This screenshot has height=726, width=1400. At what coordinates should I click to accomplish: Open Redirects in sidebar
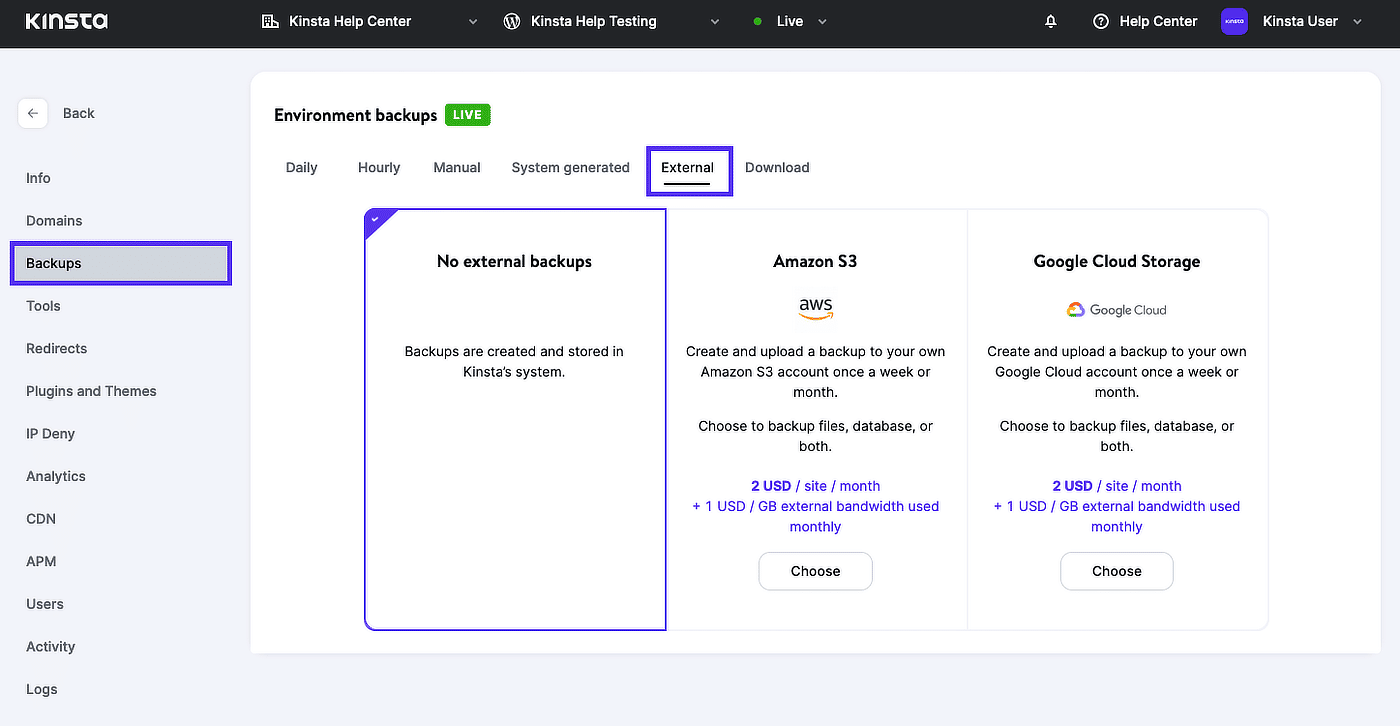coord(56,348)
